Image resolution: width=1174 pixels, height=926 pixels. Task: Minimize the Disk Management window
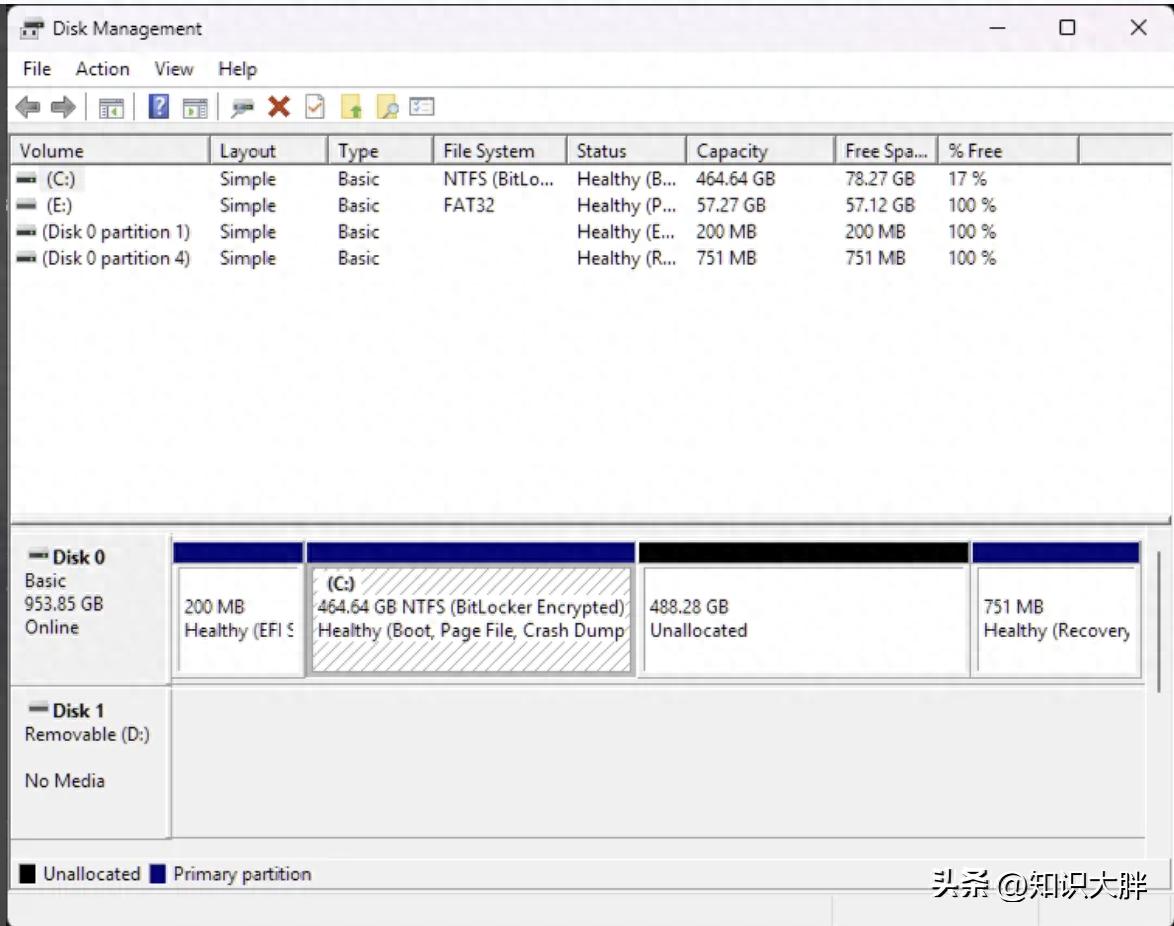(997, 28)
